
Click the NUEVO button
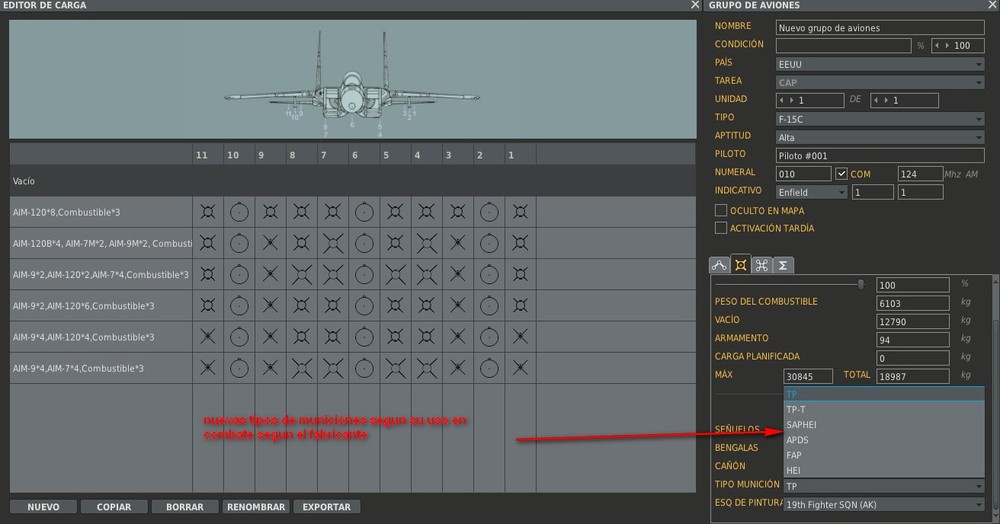pos(43,507)
